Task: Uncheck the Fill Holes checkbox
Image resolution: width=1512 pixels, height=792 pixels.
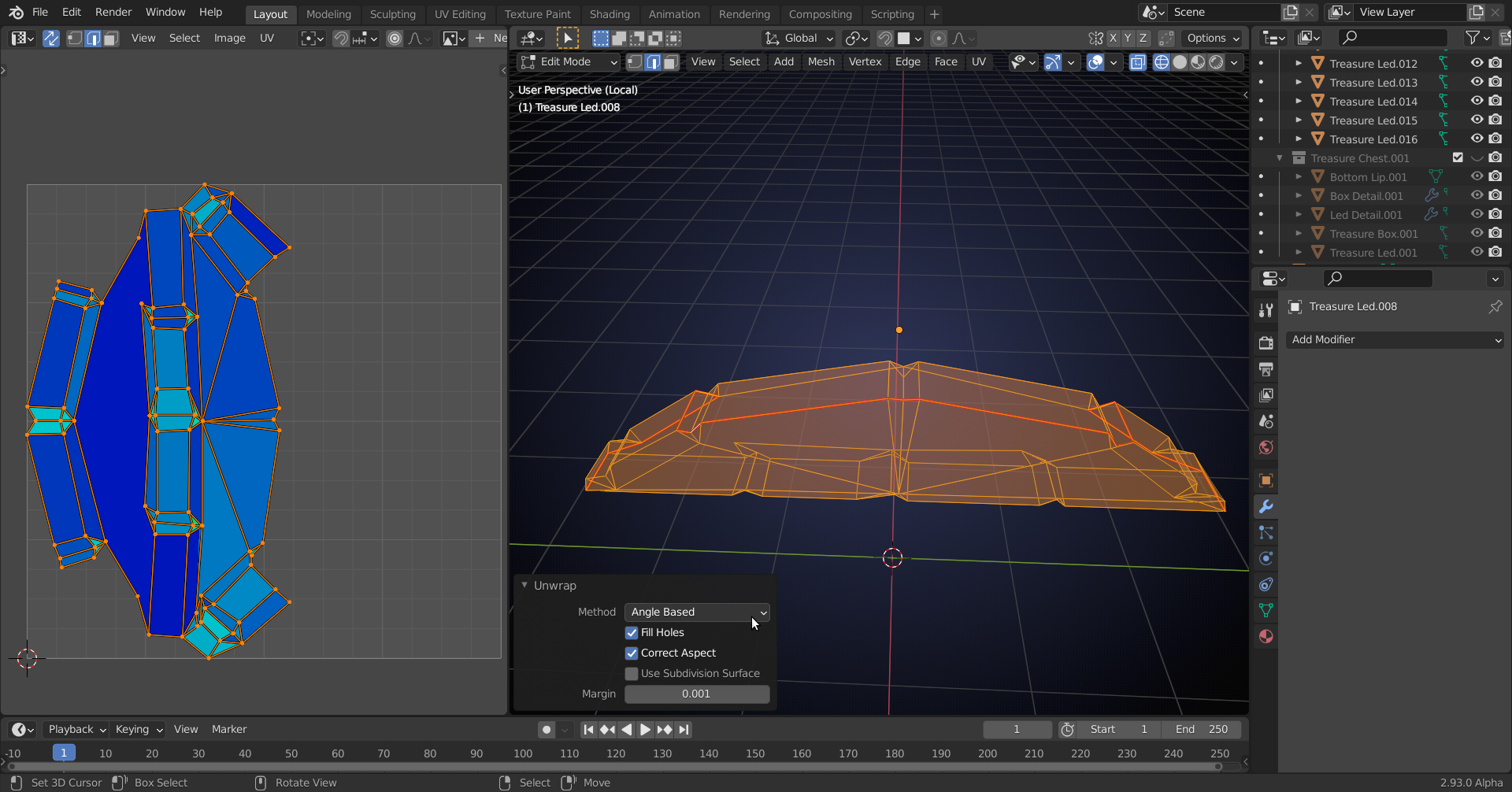Action: (x=632, y=632)
